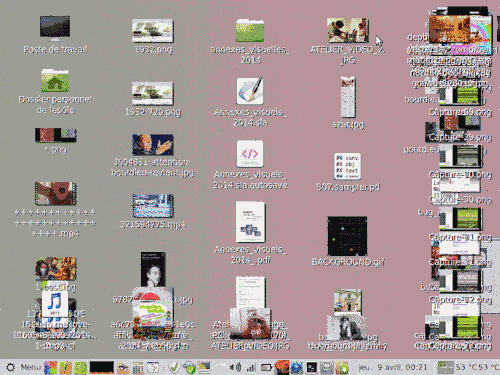The image size is (500, 375).
Task: Click the green download arrow panel icon
Action: click(x=342, y=367)
